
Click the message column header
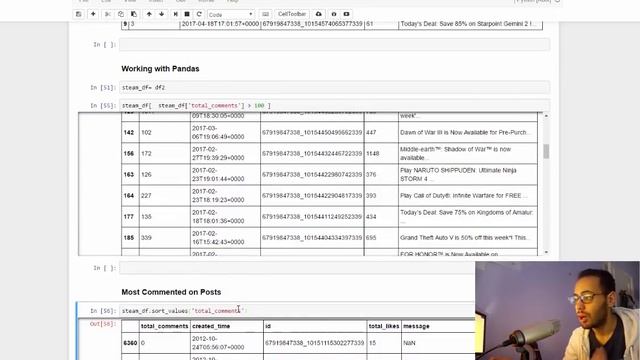click(416, 326)
